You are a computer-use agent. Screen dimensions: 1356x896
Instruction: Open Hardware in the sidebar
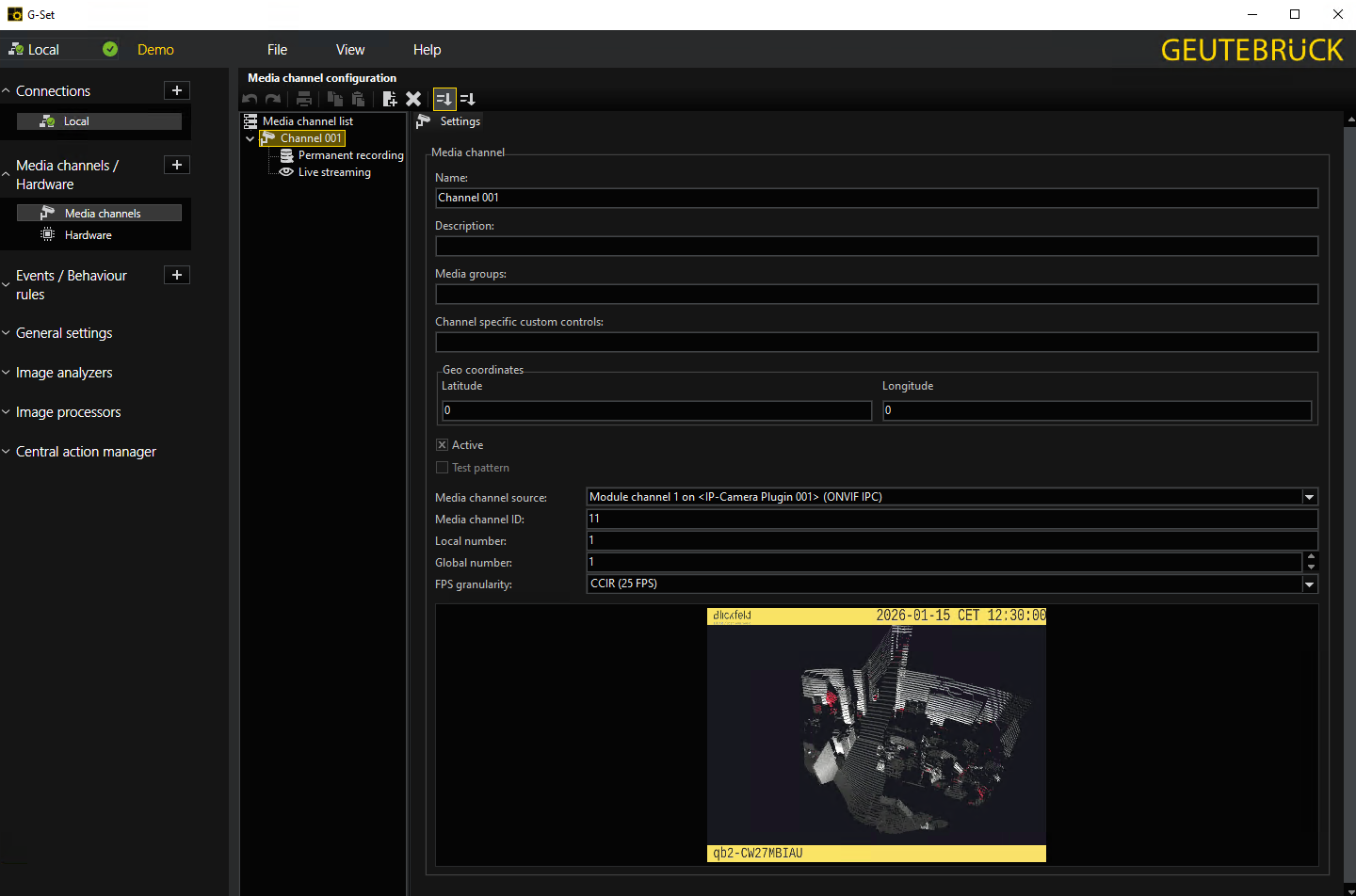coord(88,235)
